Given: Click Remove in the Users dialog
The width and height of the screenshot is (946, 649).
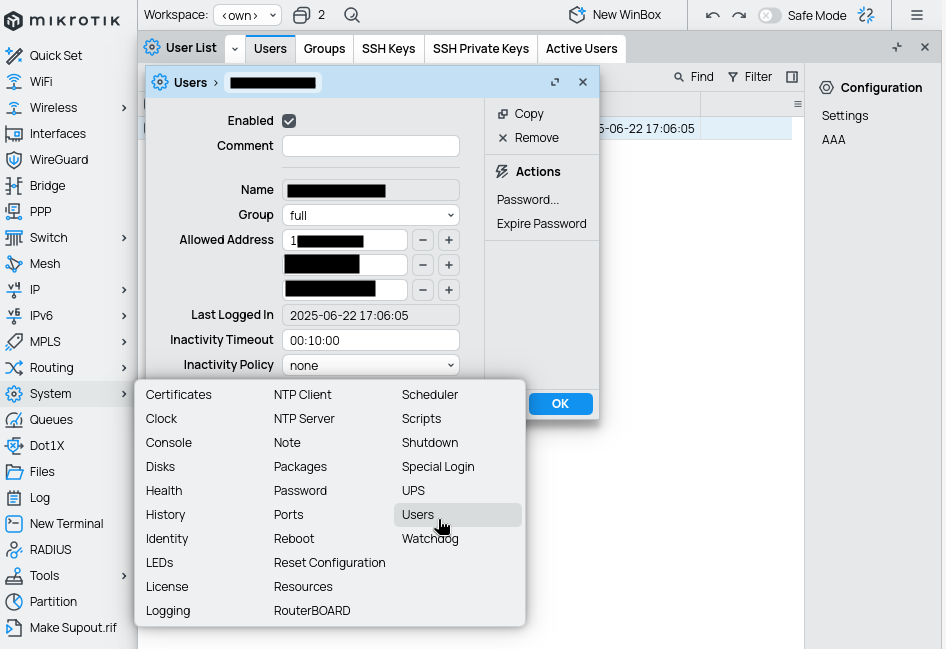Looking at the screenshot, I should point(529,138).
